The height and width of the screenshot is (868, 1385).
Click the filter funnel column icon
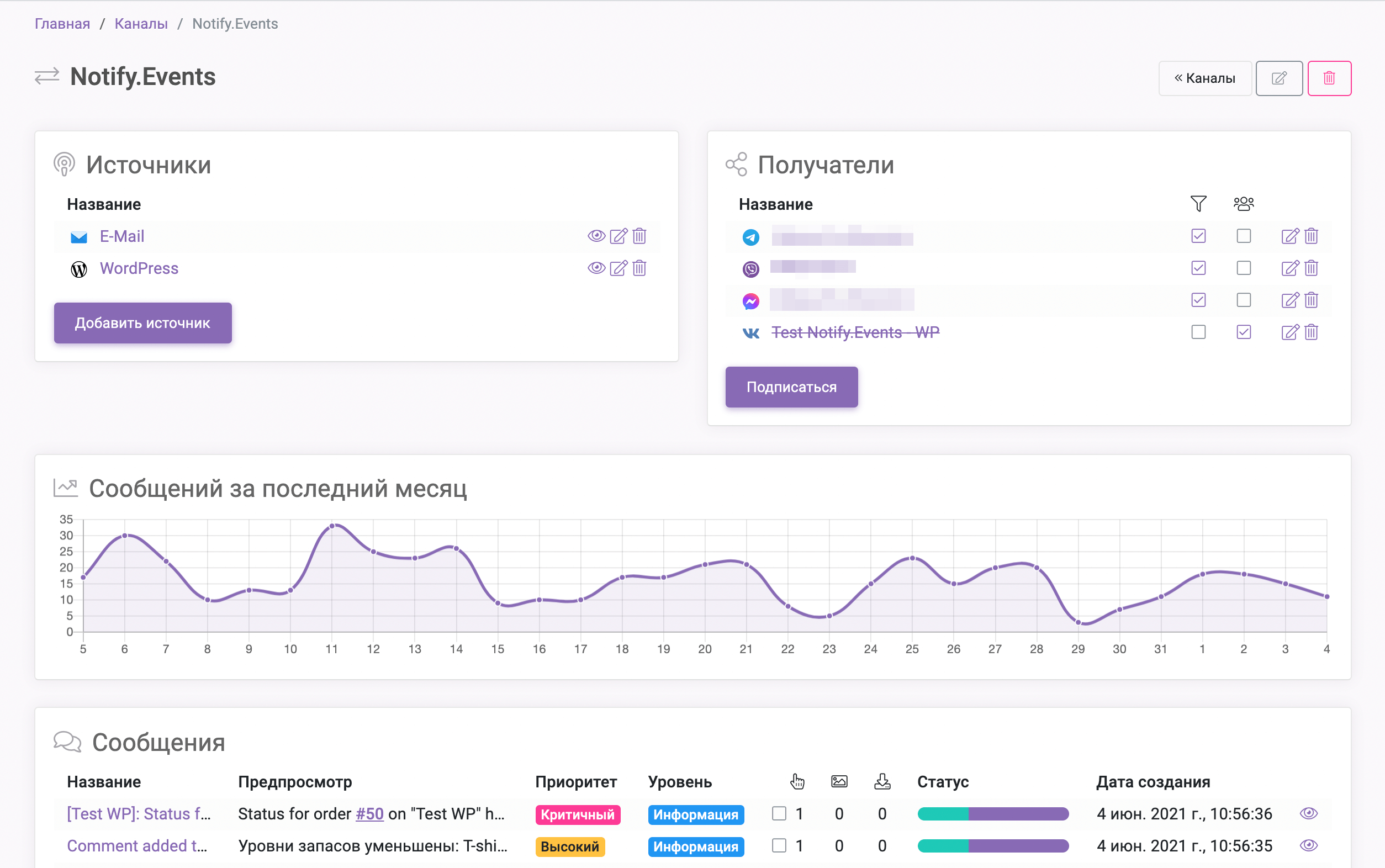click(1198, 204)
